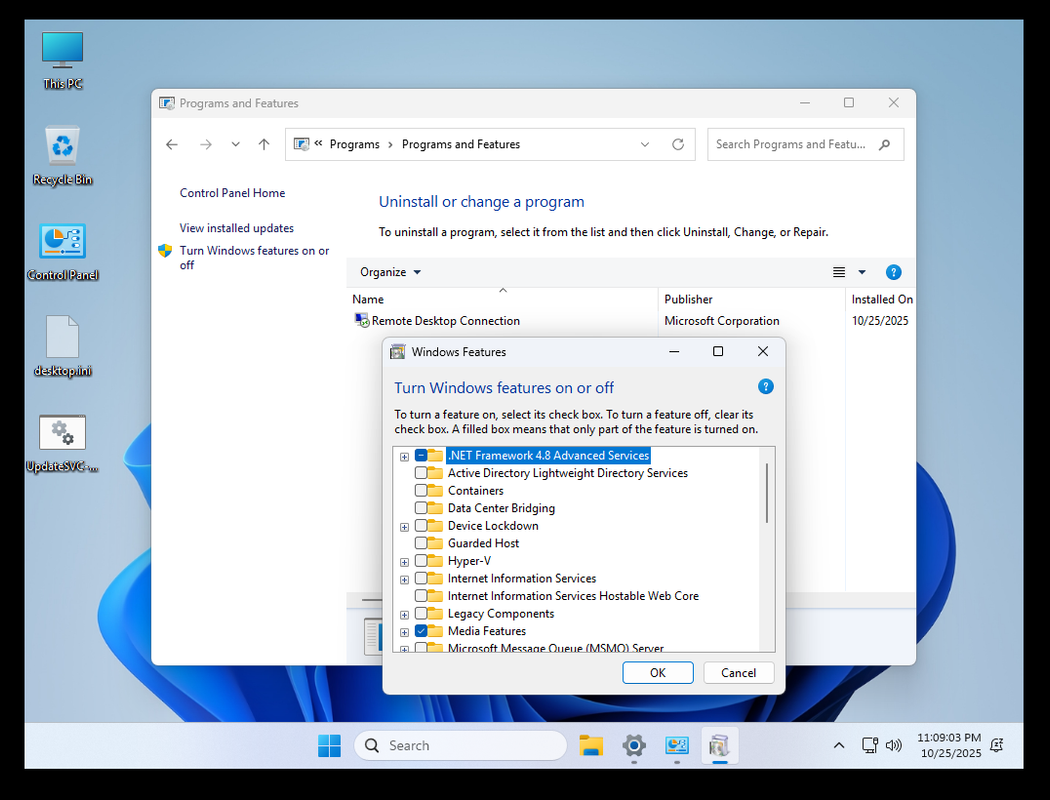Image resolution: width=1050 pixels, height=800 pixels.
Task: Check the Legacy Components checkbox
Action: [421, 613]
